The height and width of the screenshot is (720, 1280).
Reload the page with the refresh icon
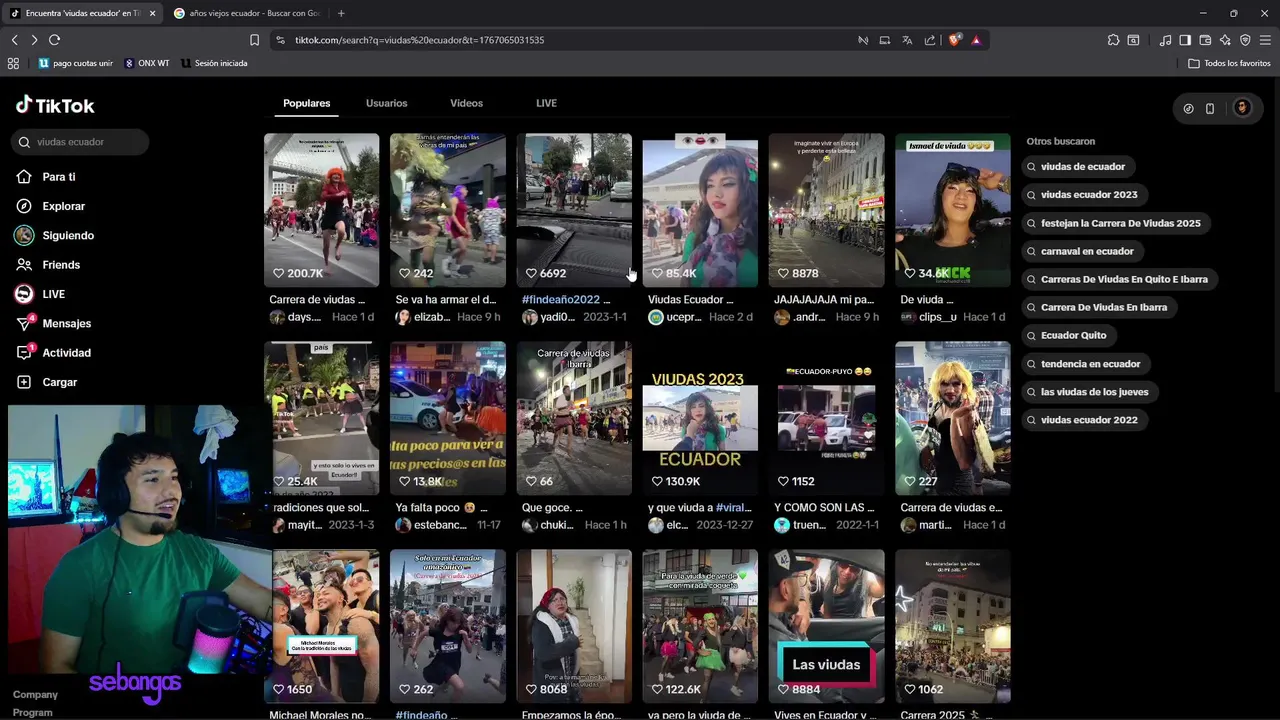tap(54, 40)
